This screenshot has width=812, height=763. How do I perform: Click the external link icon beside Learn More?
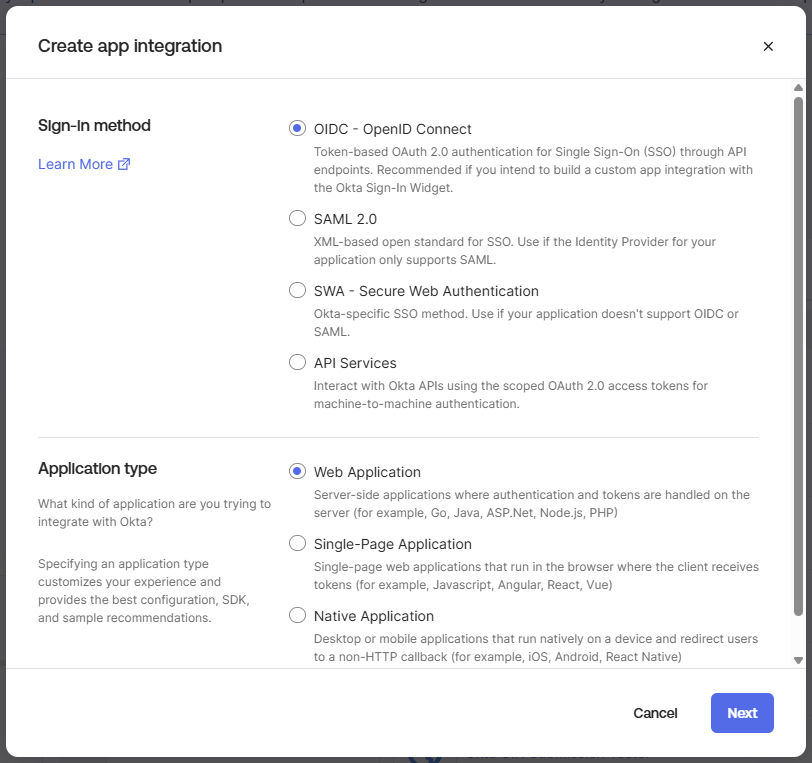124,164
